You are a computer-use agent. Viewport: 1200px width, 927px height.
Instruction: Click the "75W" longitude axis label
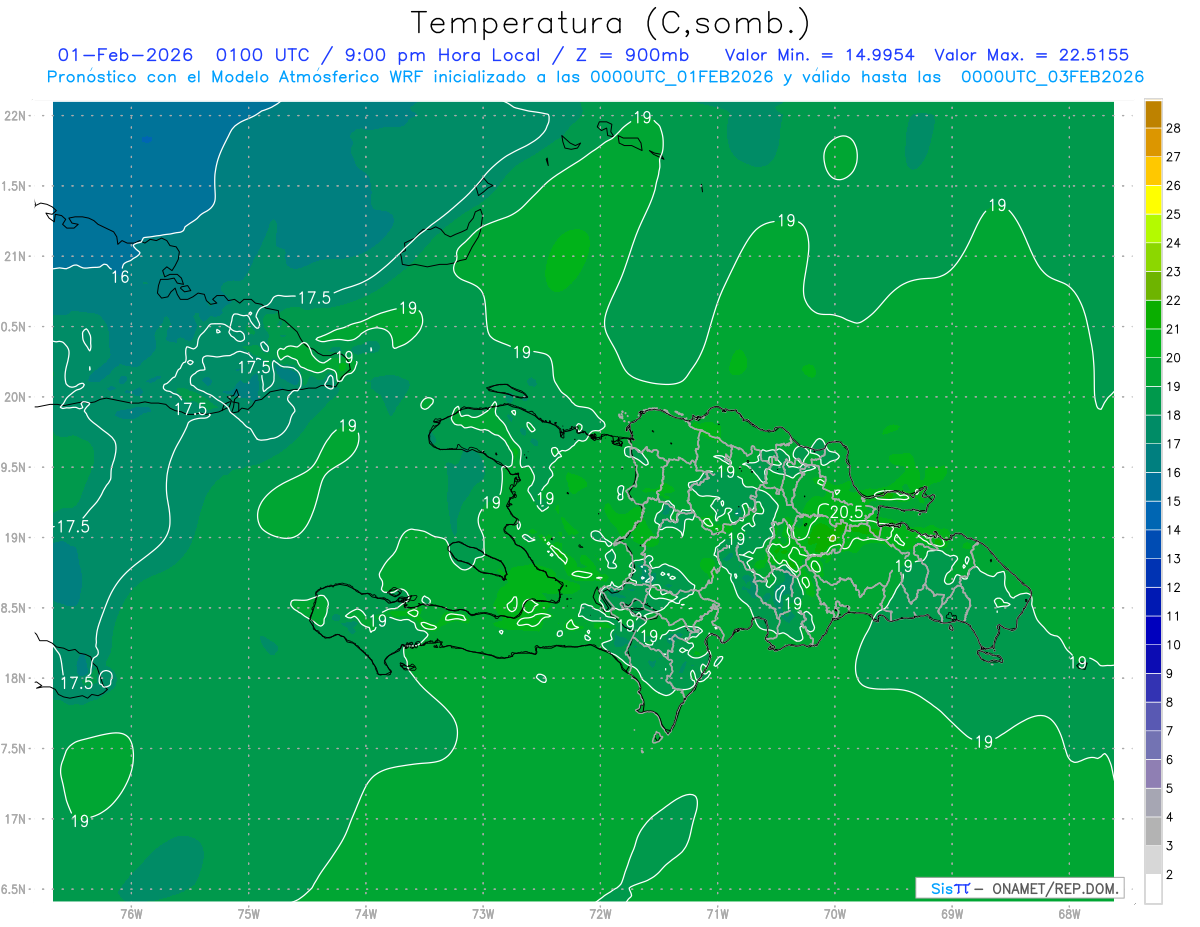248,913
